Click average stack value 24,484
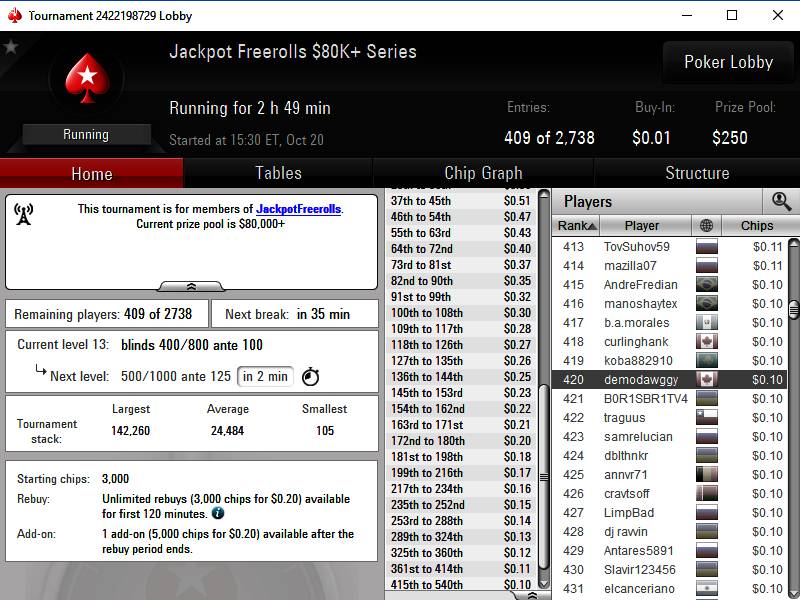 click(x=228, y=431)
